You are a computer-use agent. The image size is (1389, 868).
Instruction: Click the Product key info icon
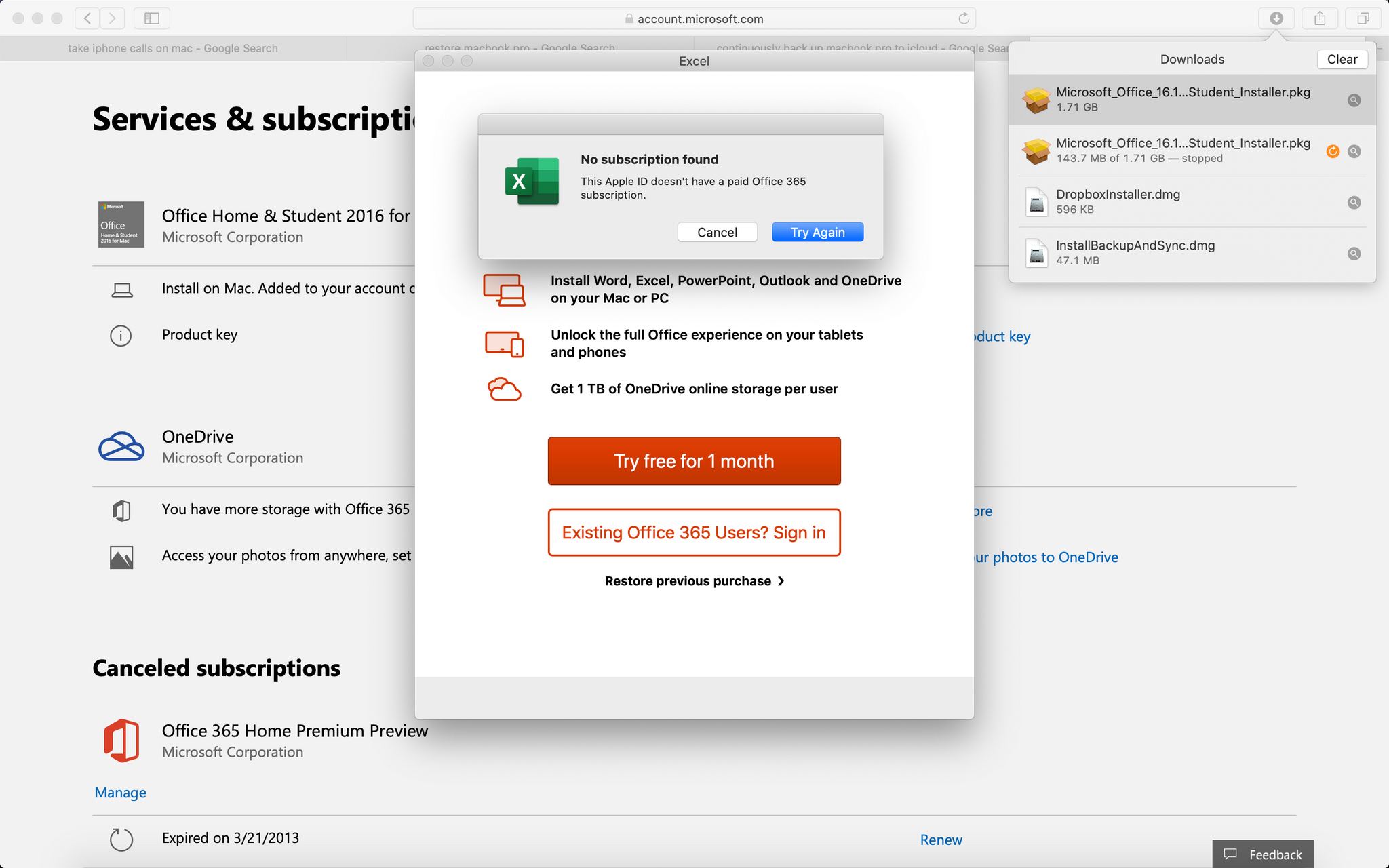pyautogui.click(x=121, y=336)
